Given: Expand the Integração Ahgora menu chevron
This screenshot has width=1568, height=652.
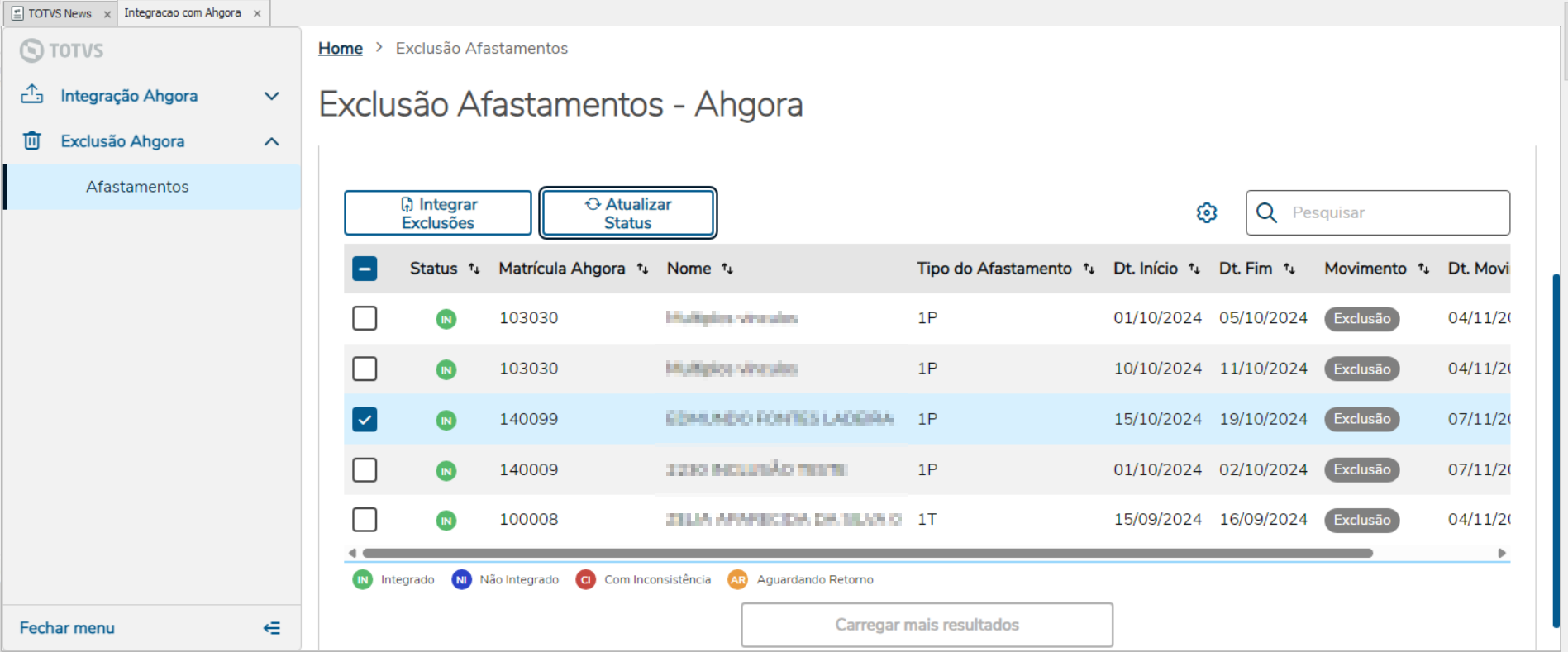Looking at the screenshot, I should click(271, 96).
